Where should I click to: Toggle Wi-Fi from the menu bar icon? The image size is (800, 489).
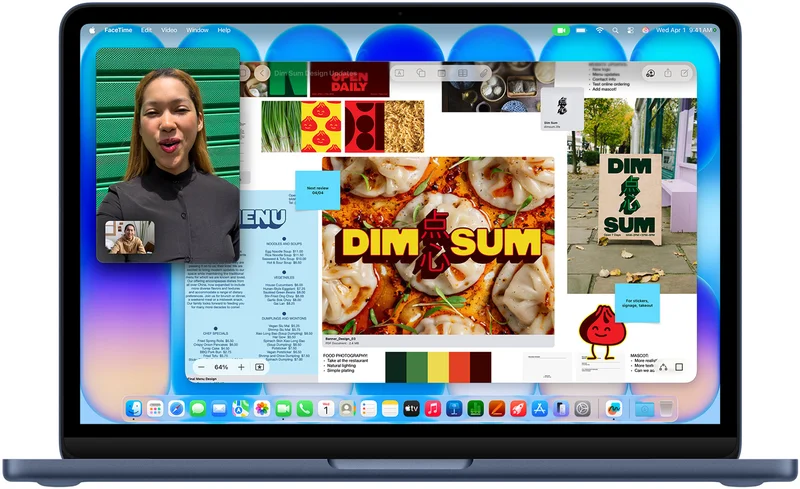[600, 30]
